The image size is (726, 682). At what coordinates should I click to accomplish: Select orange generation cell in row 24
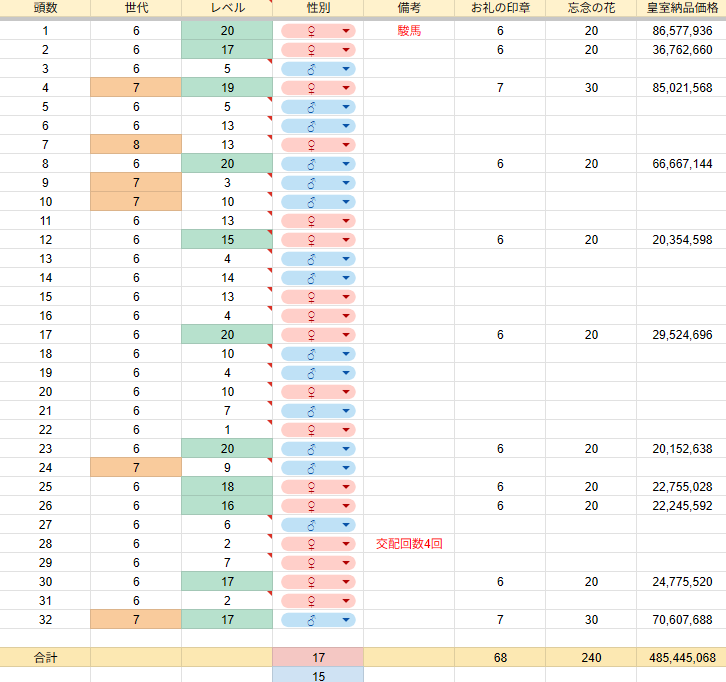pyautogui.click(x=136, y=468)
